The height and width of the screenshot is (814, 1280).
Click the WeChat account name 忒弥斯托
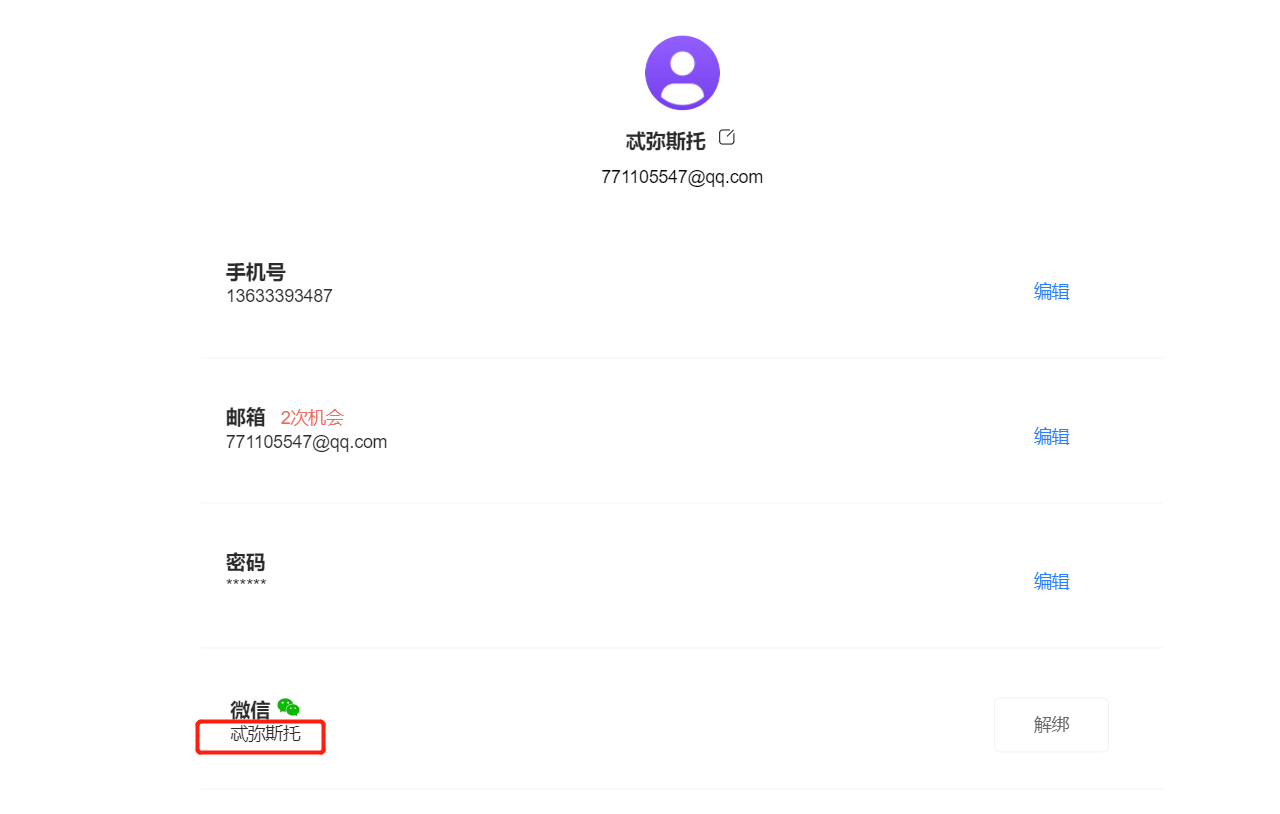click(x=265, y=734)
